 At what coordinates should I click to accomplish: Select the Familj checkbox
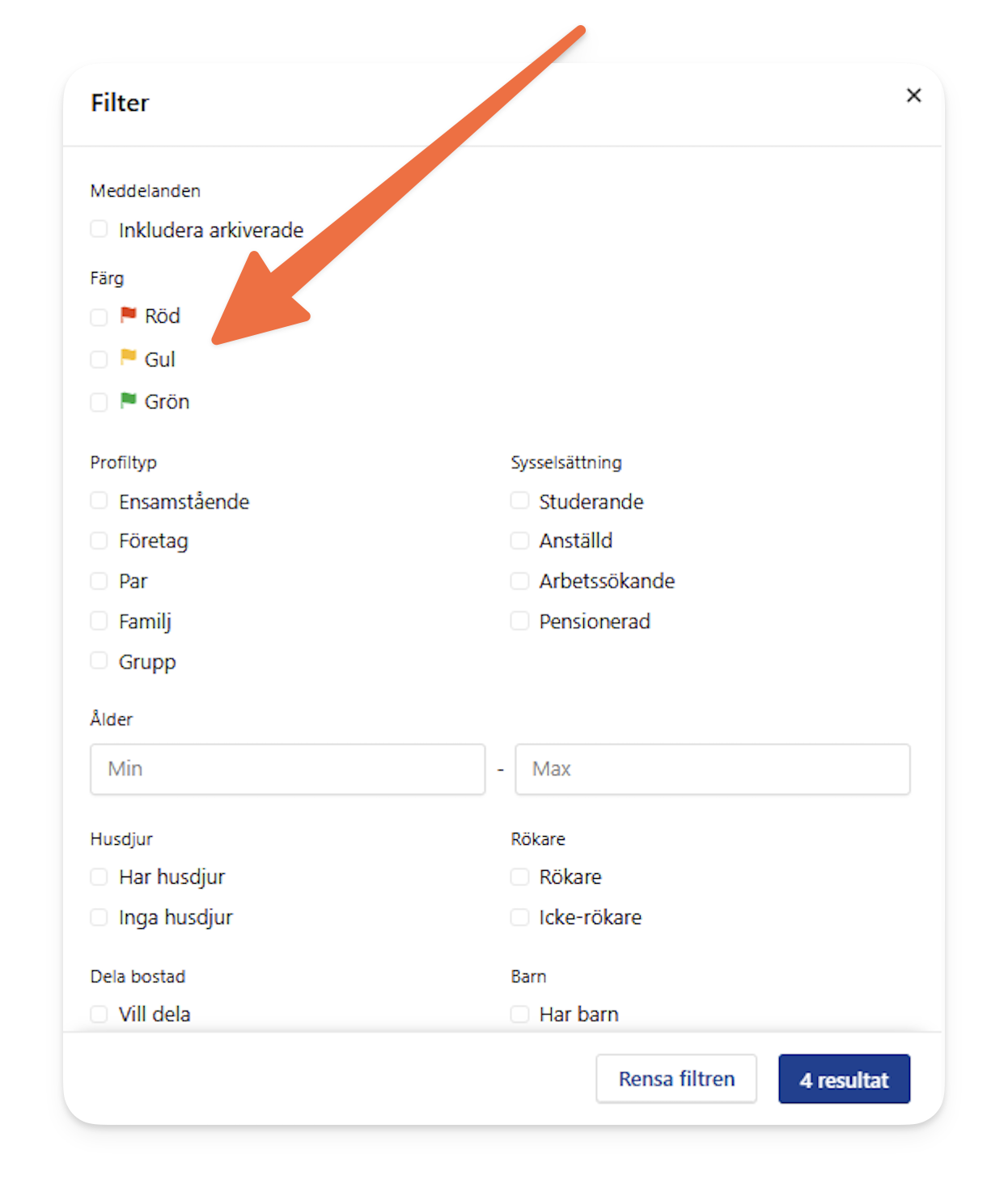coord(99,621)
